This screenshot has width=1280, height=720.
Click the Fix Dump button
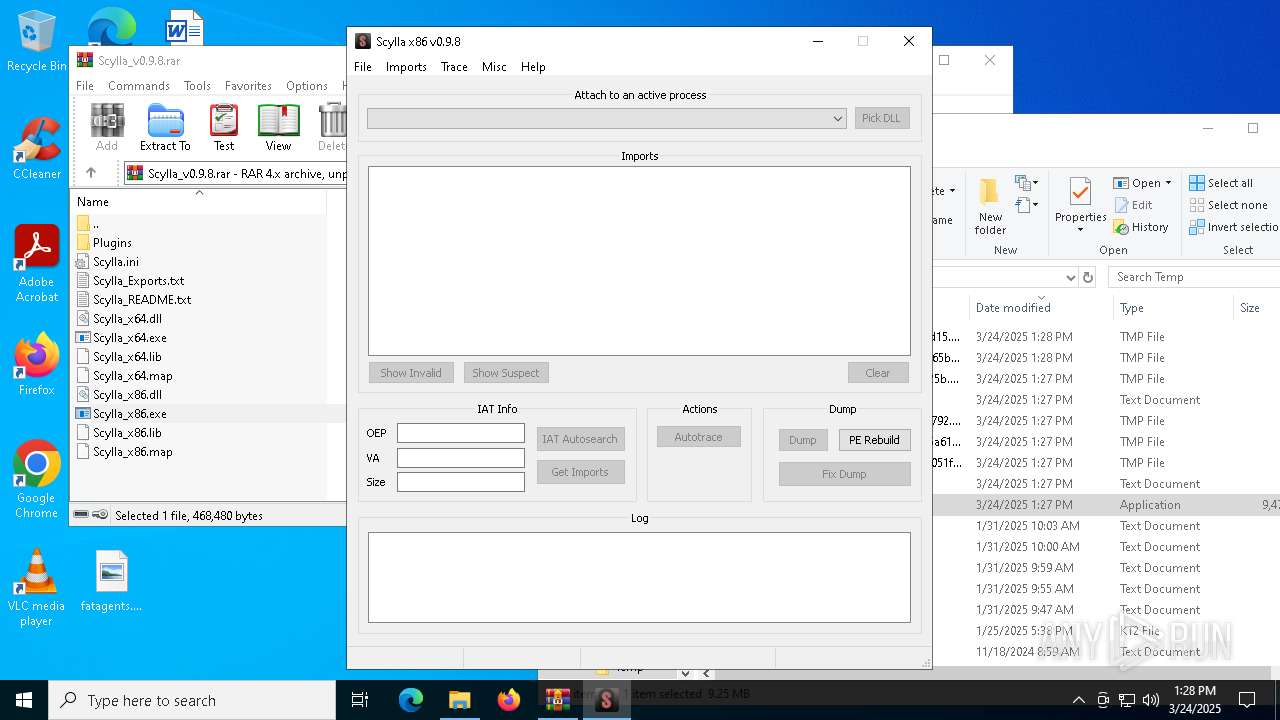pos(844,474)
